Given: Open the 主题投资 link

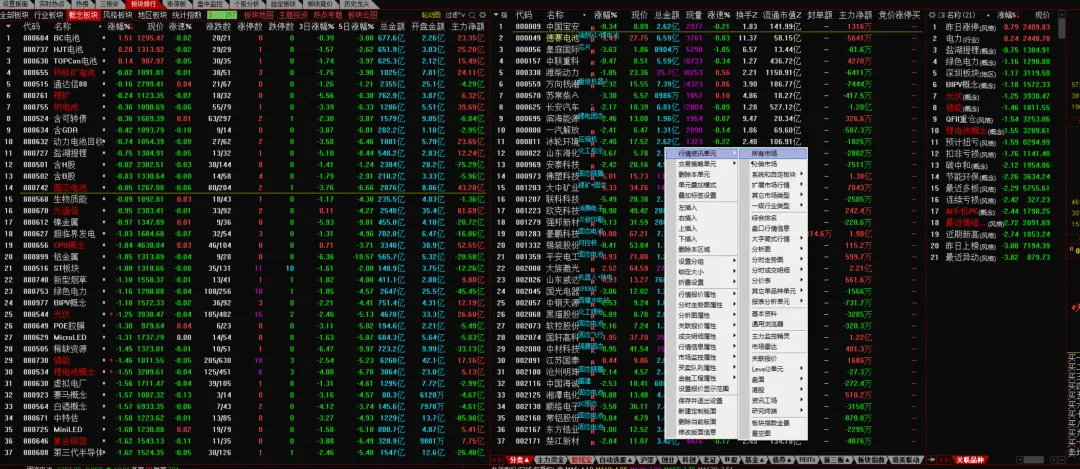Looking at the screenshot, I should (293, 14).
